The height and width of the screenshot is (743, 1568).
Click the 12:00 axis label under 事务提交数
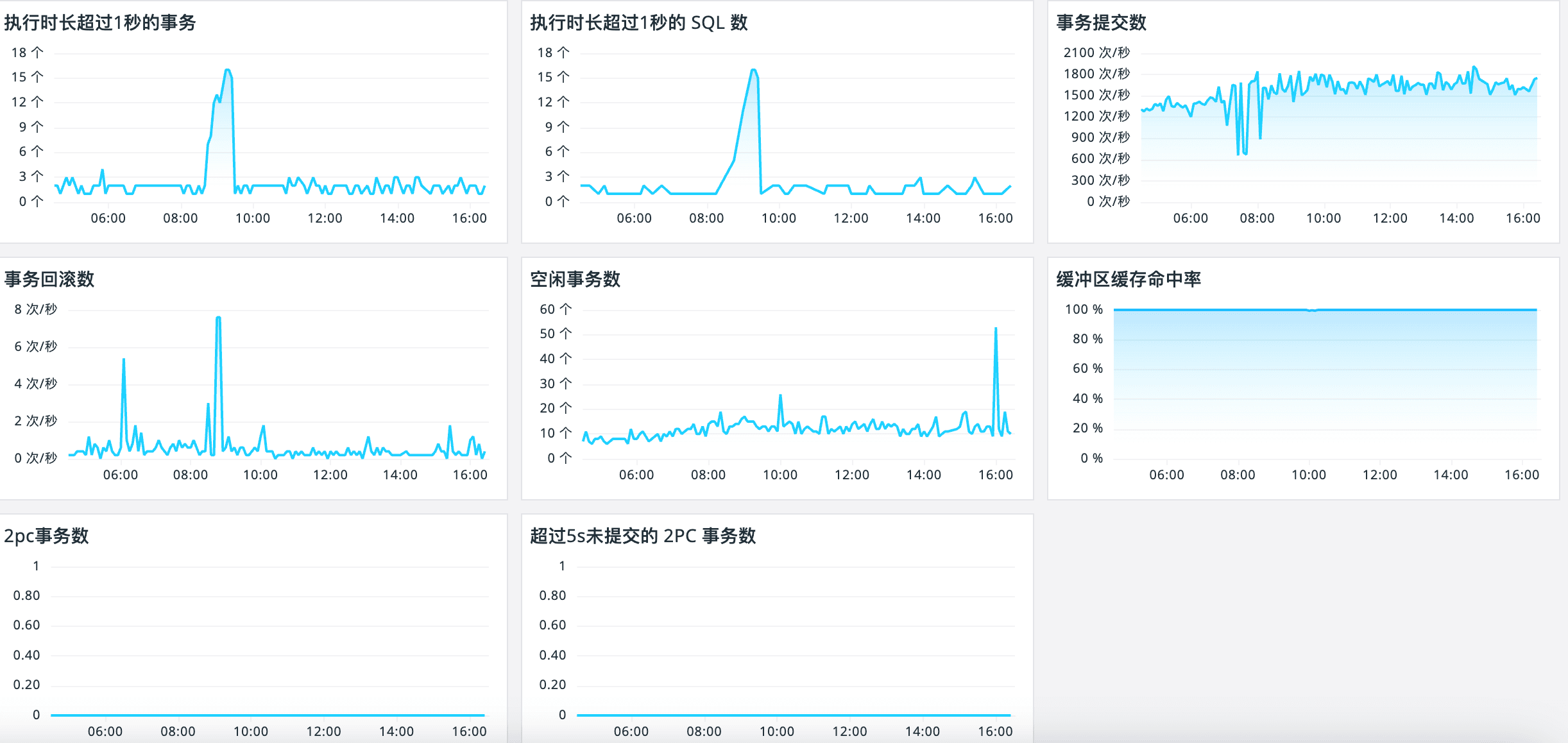[1390, 218]
